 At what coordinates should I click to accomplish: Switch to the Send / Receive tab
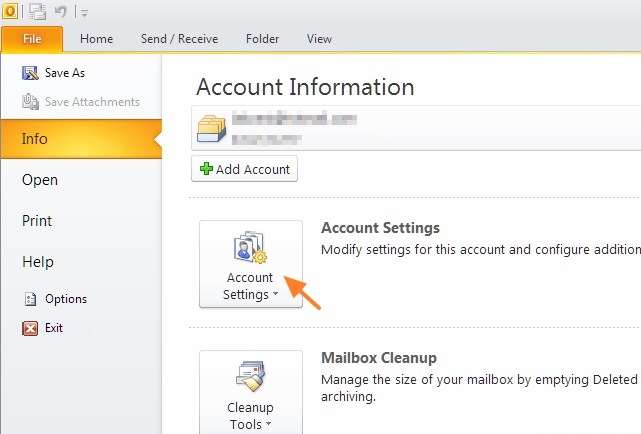click(179, 39)
